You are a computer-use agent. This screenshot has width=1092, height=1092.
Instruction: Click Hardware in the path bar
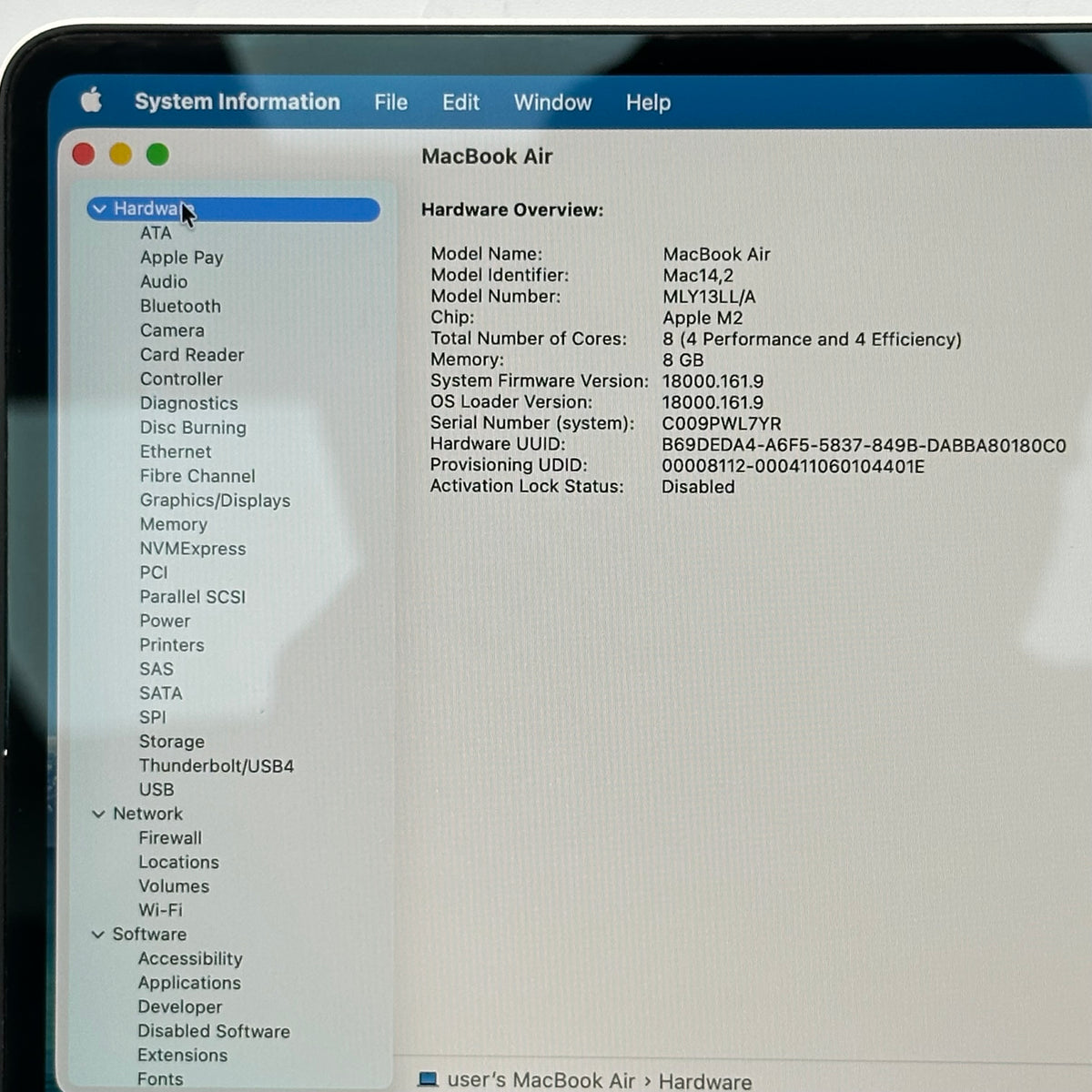(x=705, y=1081)
